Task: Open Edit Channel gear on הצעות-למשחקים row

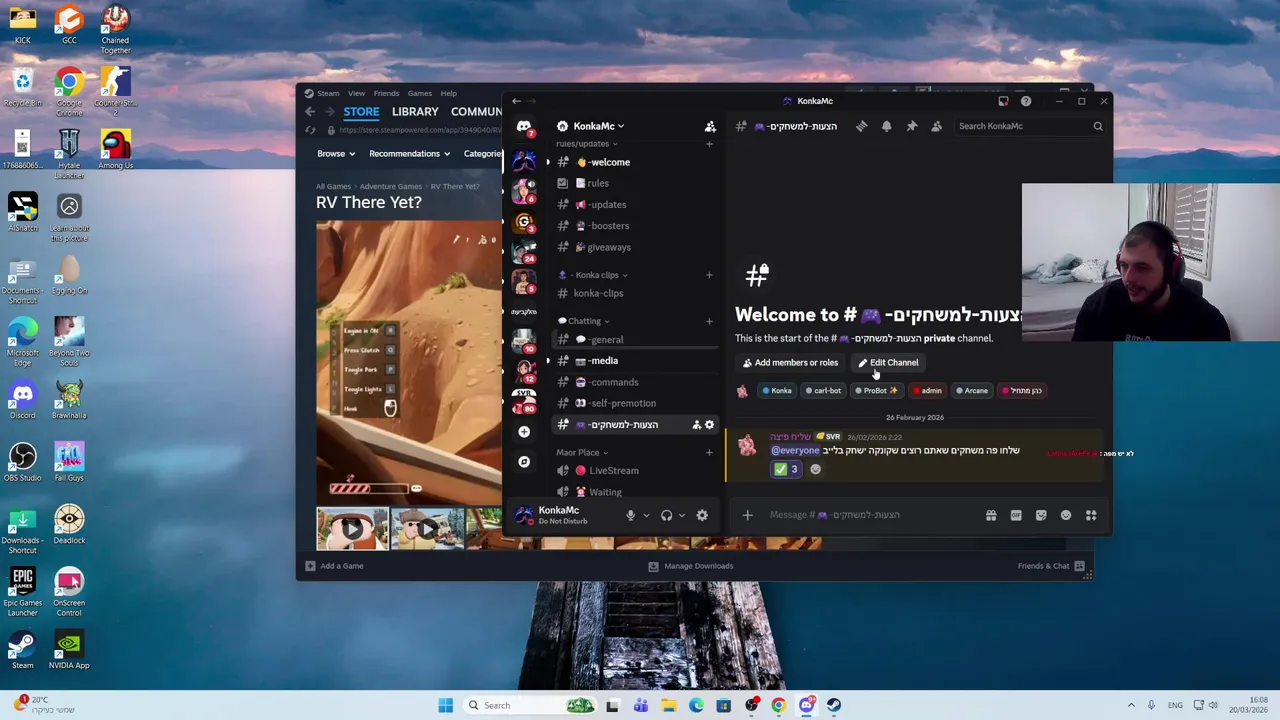Action: click(710, 425)
